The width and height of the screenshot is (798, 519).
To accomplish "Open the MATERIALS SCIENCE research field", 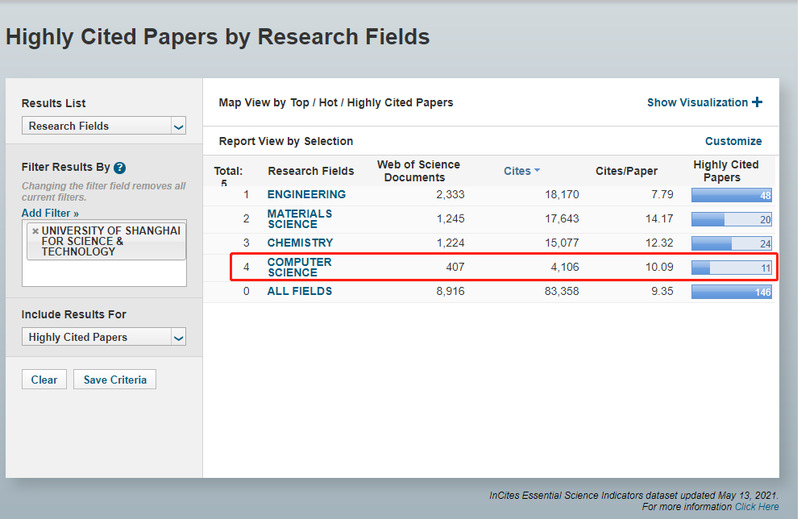I will pos(299,219).
